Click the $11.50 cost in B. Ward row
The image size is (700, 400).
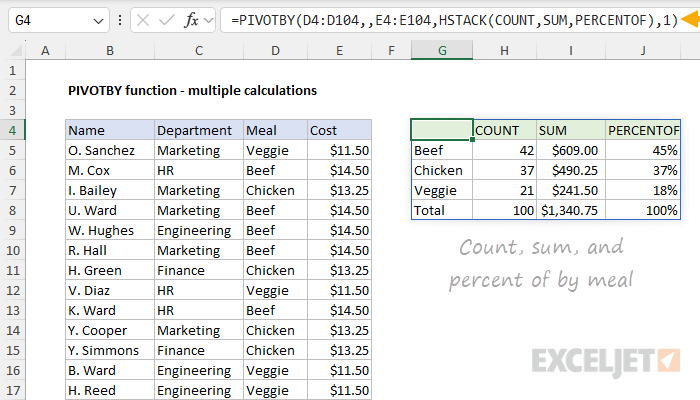click(x=339, y=371)
